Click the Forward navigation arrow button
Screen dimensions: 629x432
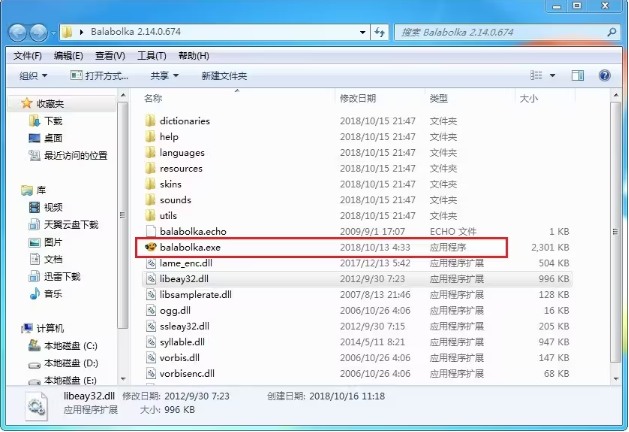39,32
